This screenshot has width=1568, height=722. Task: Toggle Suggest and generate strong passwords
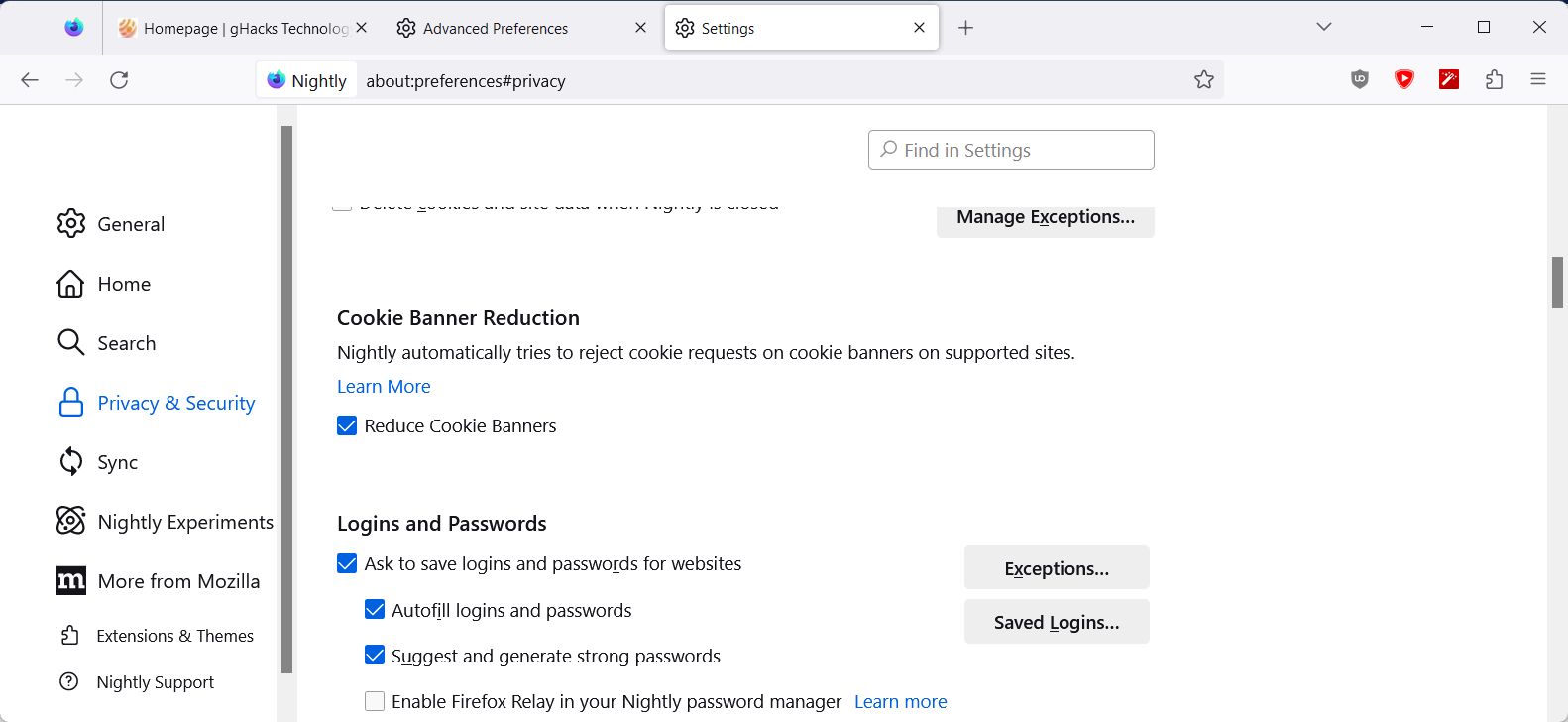pos(375,656)
